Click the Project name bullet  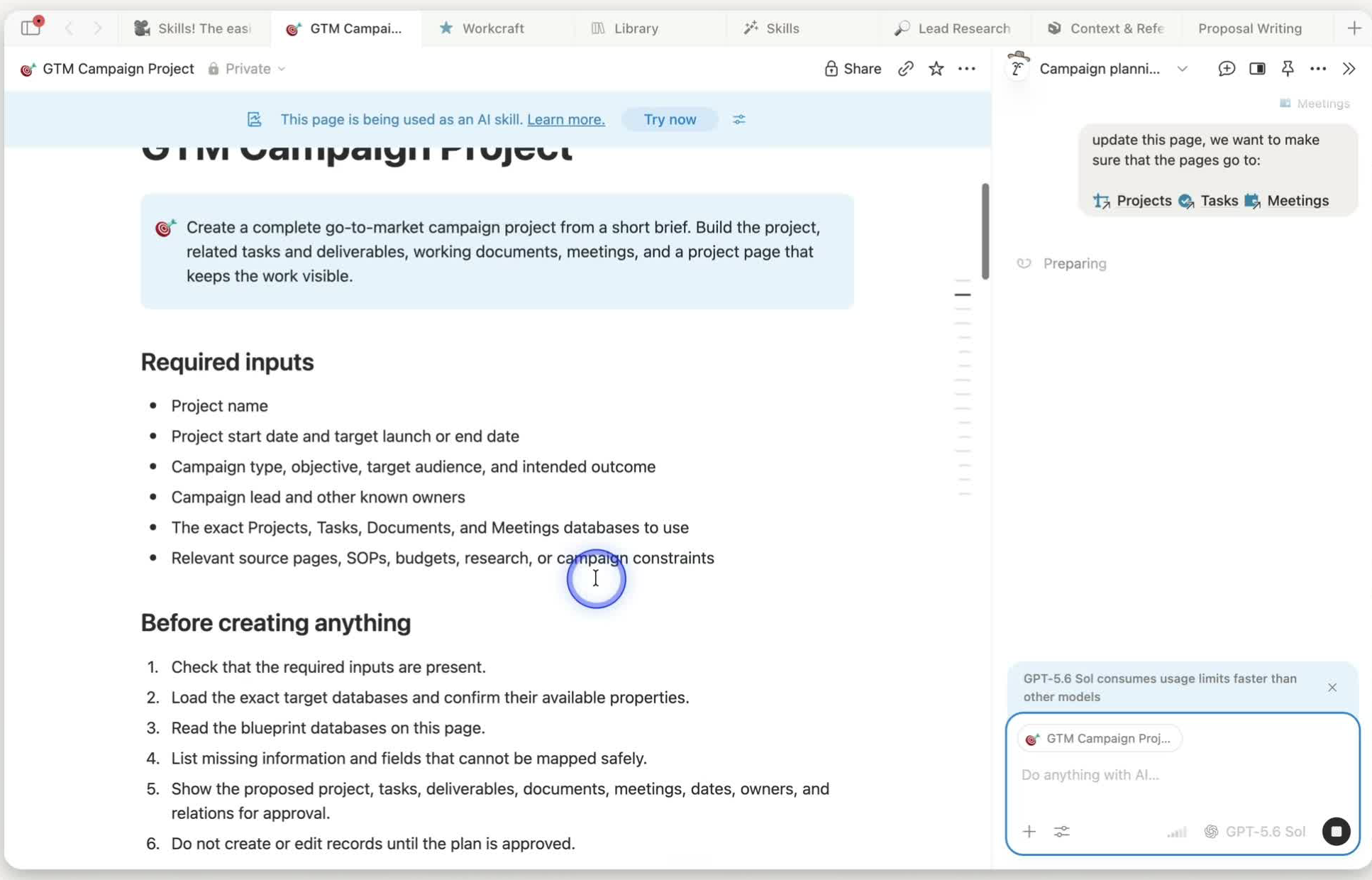[x=219, y=406]
